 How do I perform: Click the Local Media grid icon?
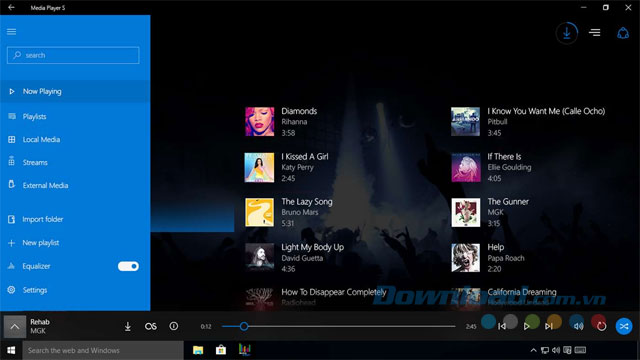coord(11,140)
